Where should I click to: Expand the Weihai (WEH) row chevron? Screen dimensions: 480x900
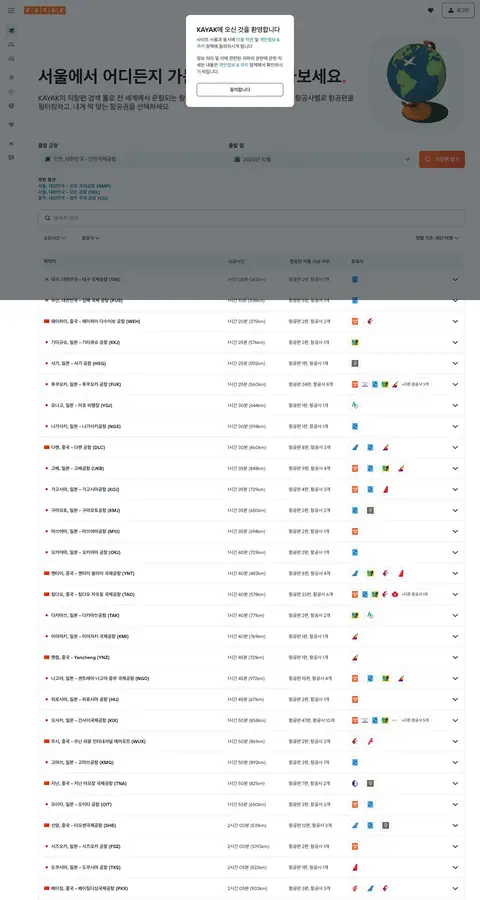pos(455,321)
